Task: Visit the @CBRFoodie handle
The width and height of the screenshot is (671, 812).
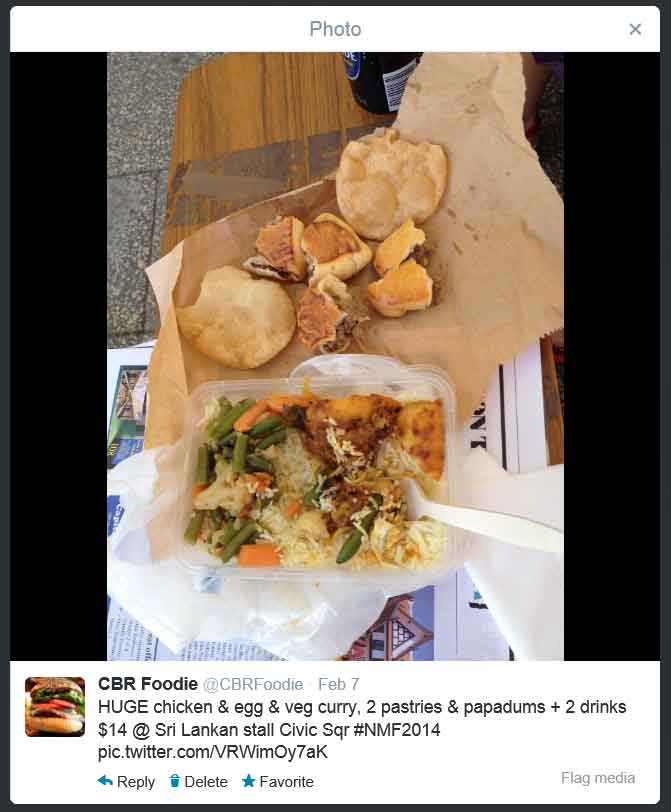Action: [x=253, y=684]
